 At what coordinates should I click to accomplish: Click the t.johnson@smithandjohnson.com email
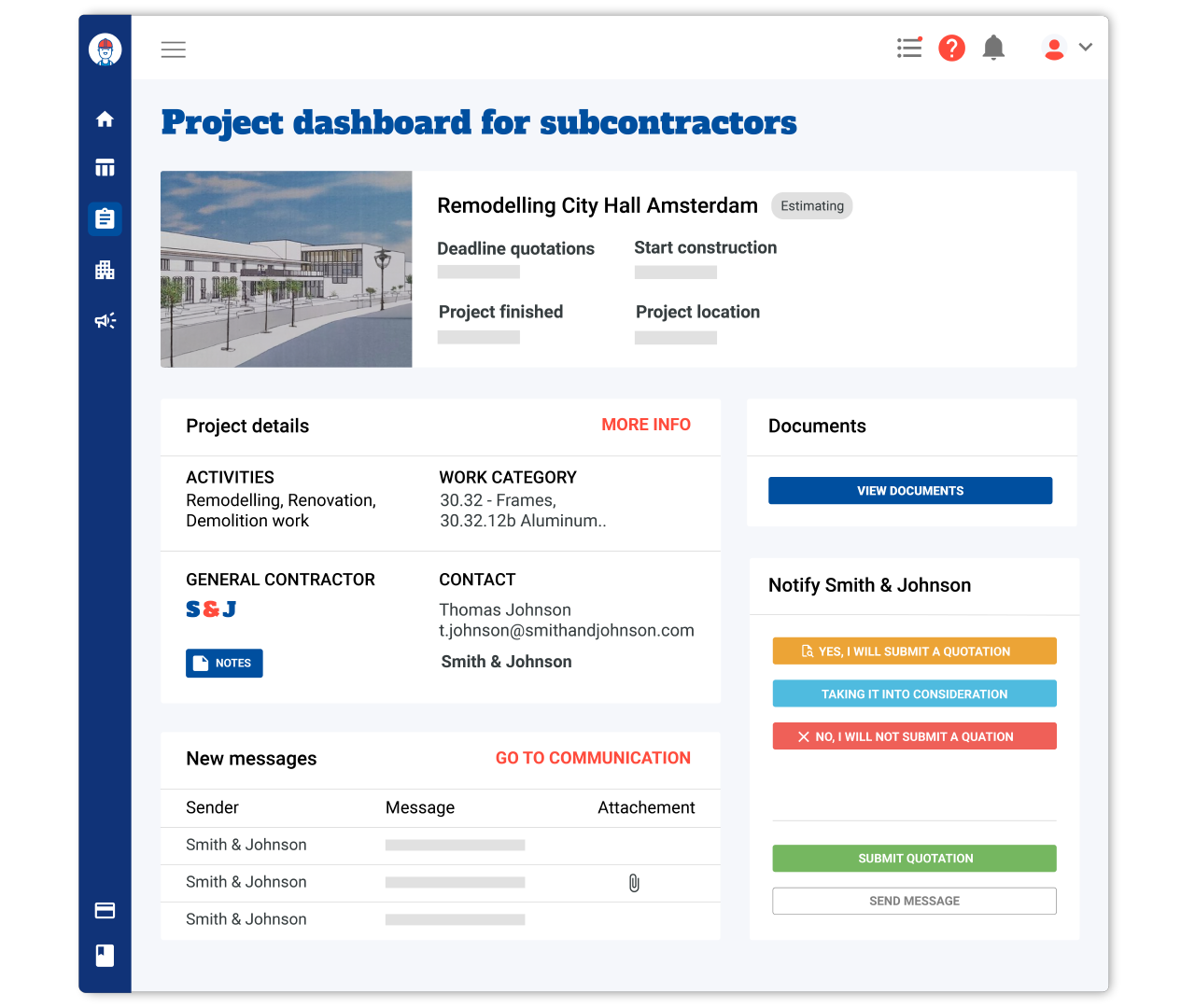[567, 631]
